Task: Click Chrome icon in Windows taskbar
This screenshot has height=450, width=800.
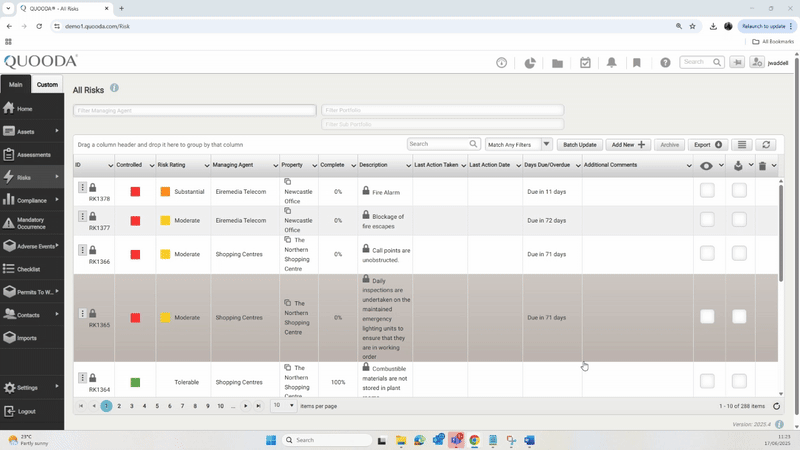Action: (x=474, y=440)
